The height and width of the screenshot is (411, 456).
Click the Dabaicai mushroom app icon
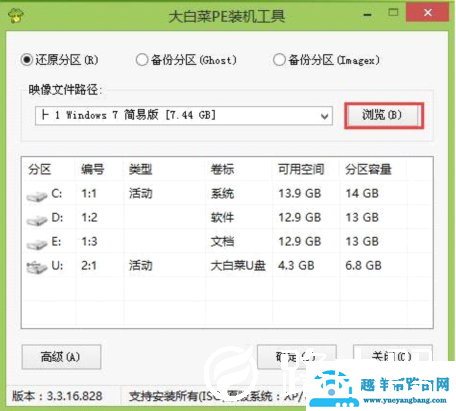[x=16, y=15]
